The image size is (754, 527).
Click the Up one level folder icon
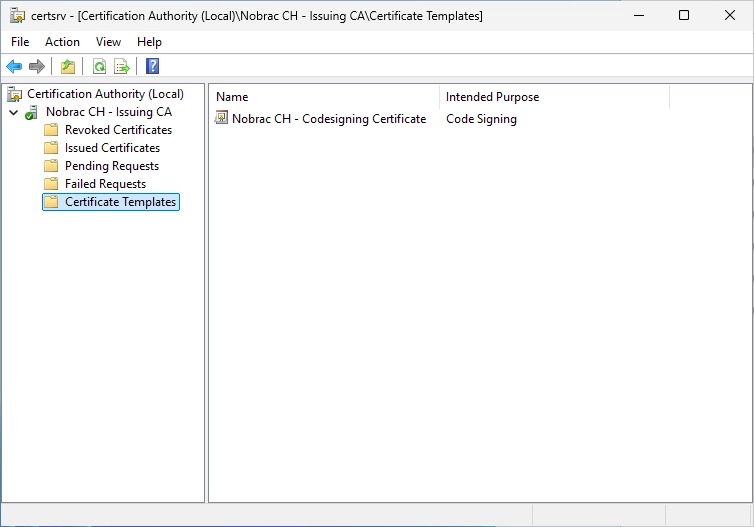(68, 66)
